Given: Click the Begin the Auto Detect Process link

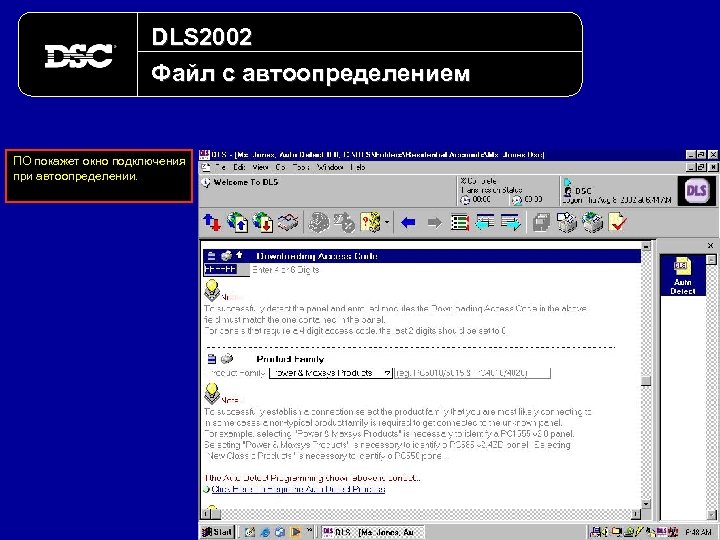Looking at the screenshot, I should click(298, 489).
